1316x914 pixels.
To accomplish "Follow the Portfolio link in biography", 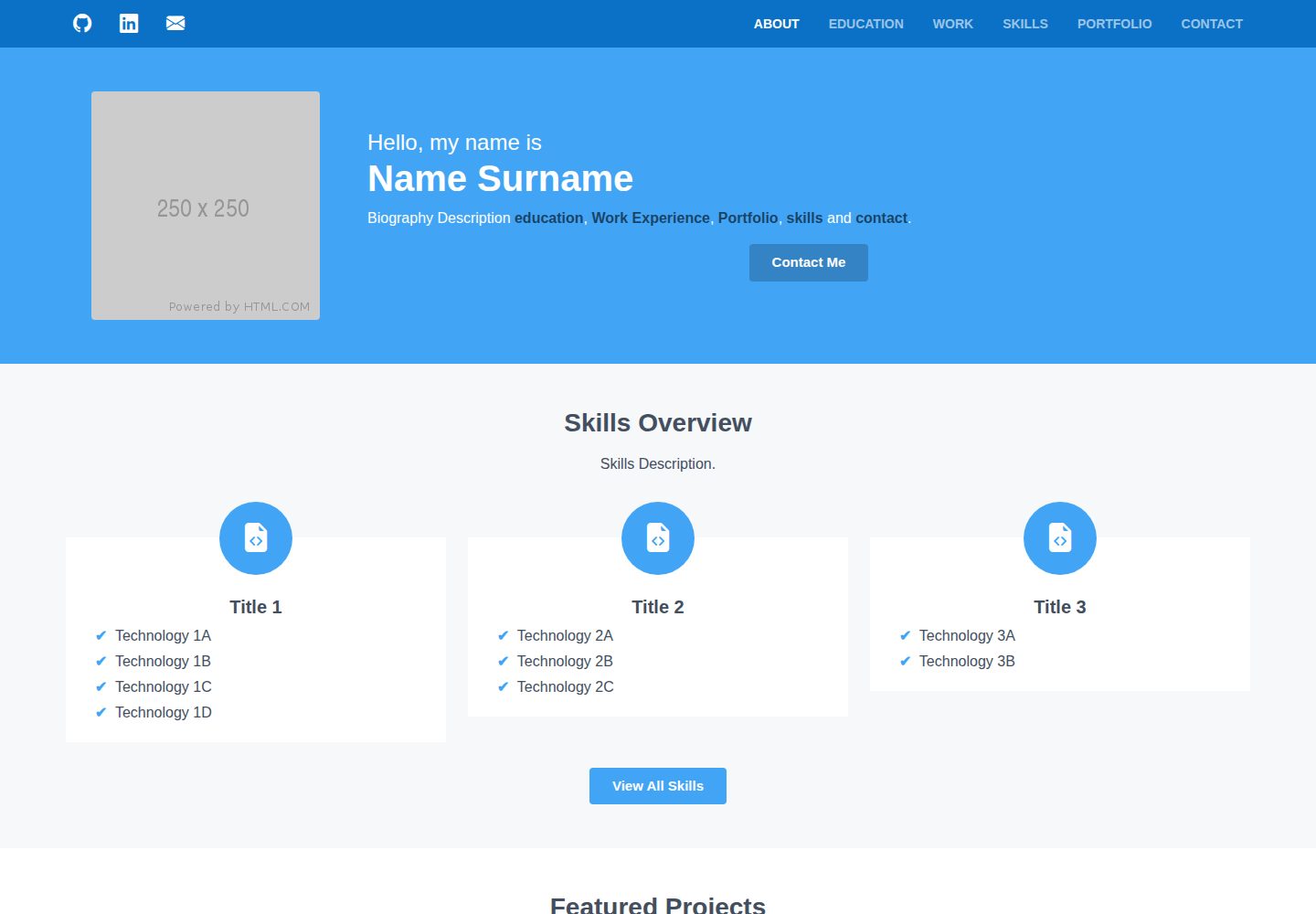I will [x=748, y=218].
